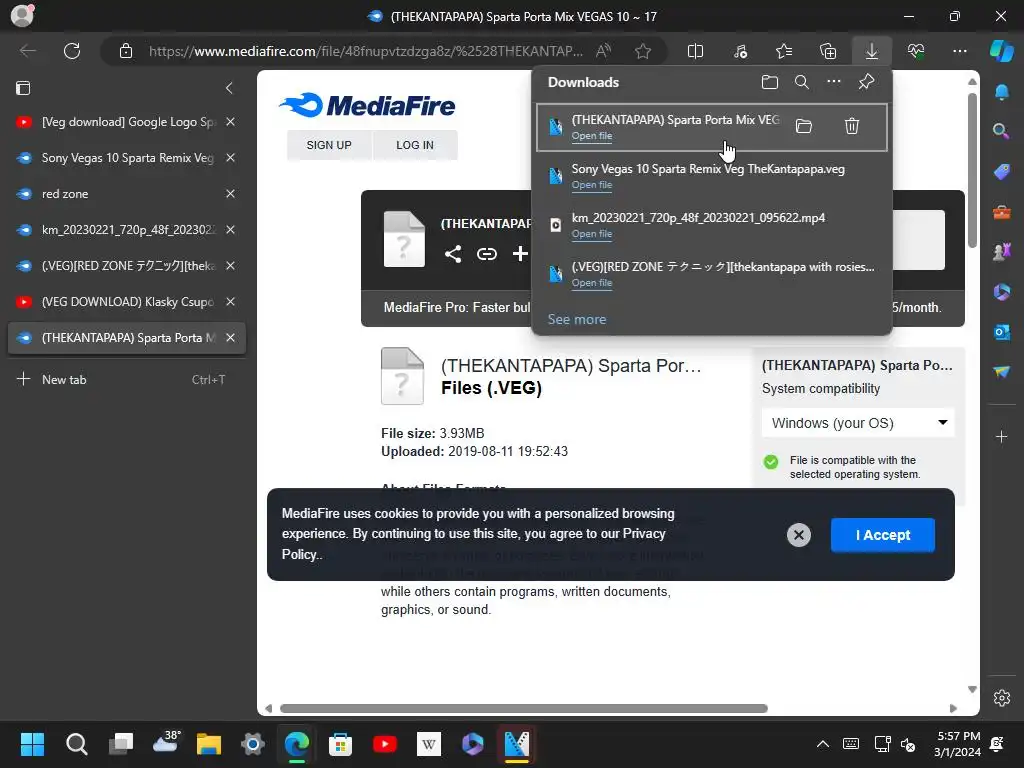The width and height of the screenshot is (1024, 768).
Task: Search downloads with the magnifier icon
Action: point(802,82)
